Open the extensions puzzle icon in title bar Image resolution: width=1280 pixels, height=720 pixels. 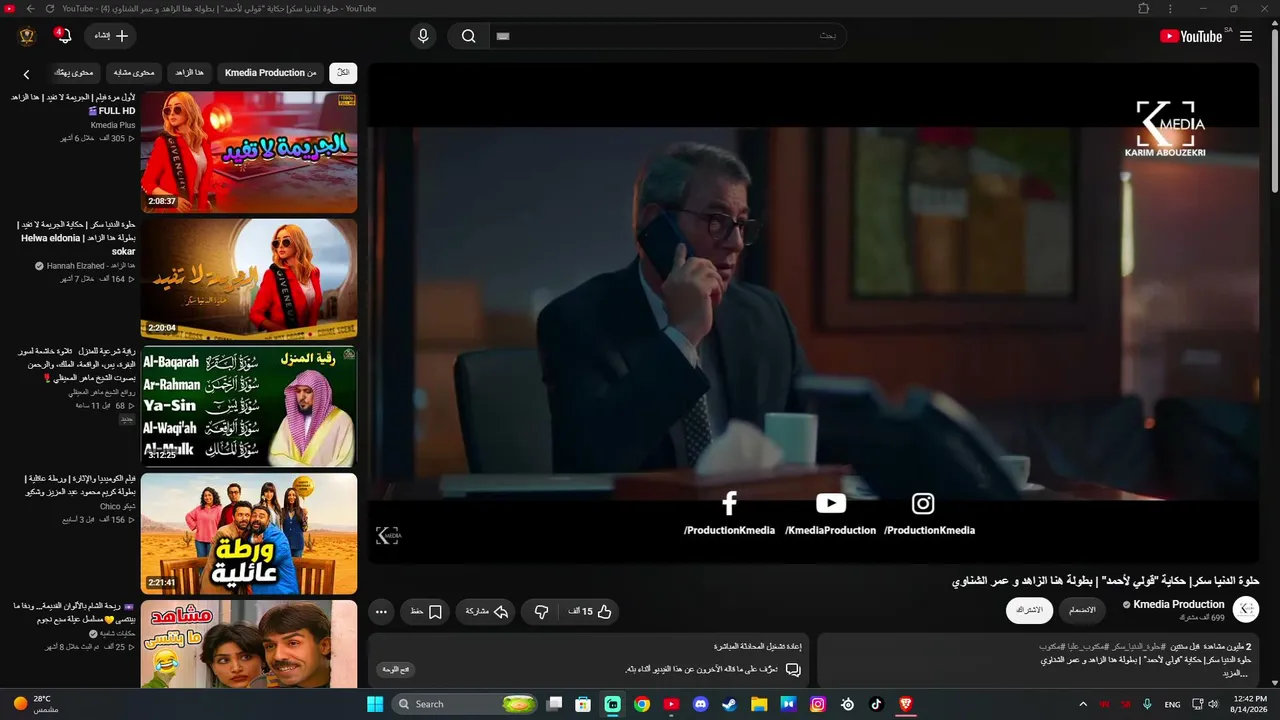1144,9
